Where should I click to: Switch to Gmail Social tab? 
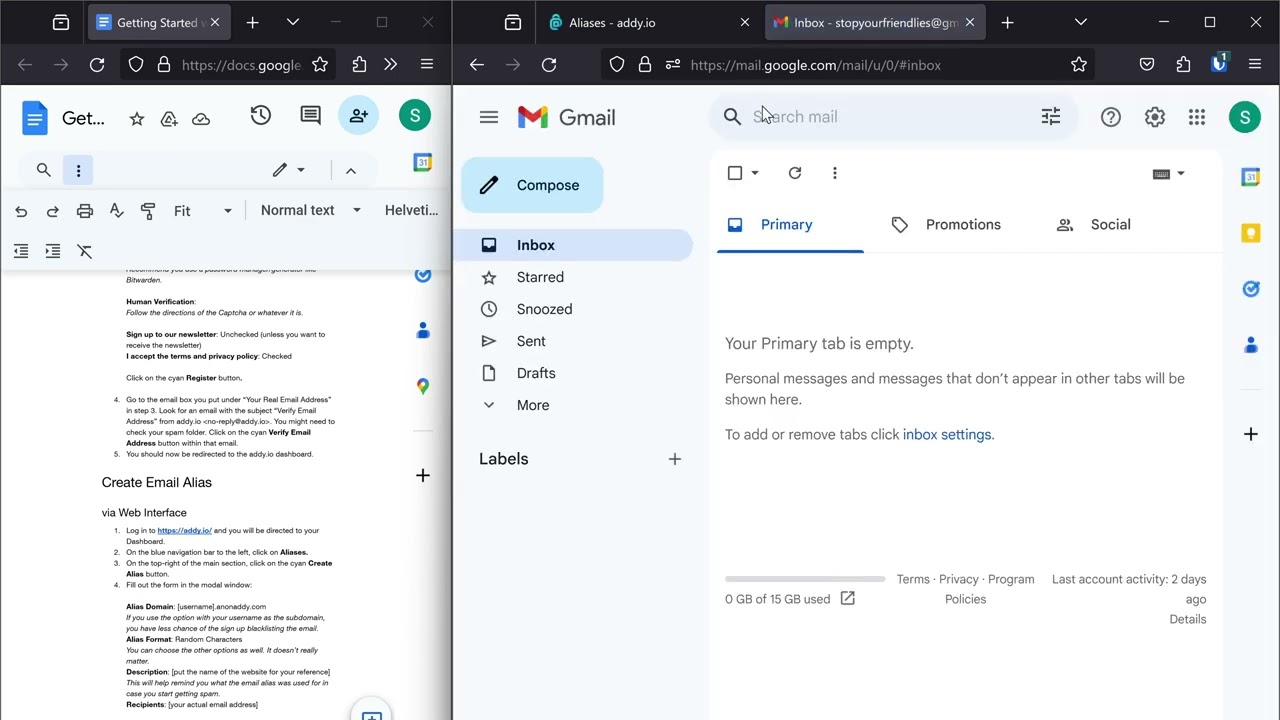pos(1094,225)
